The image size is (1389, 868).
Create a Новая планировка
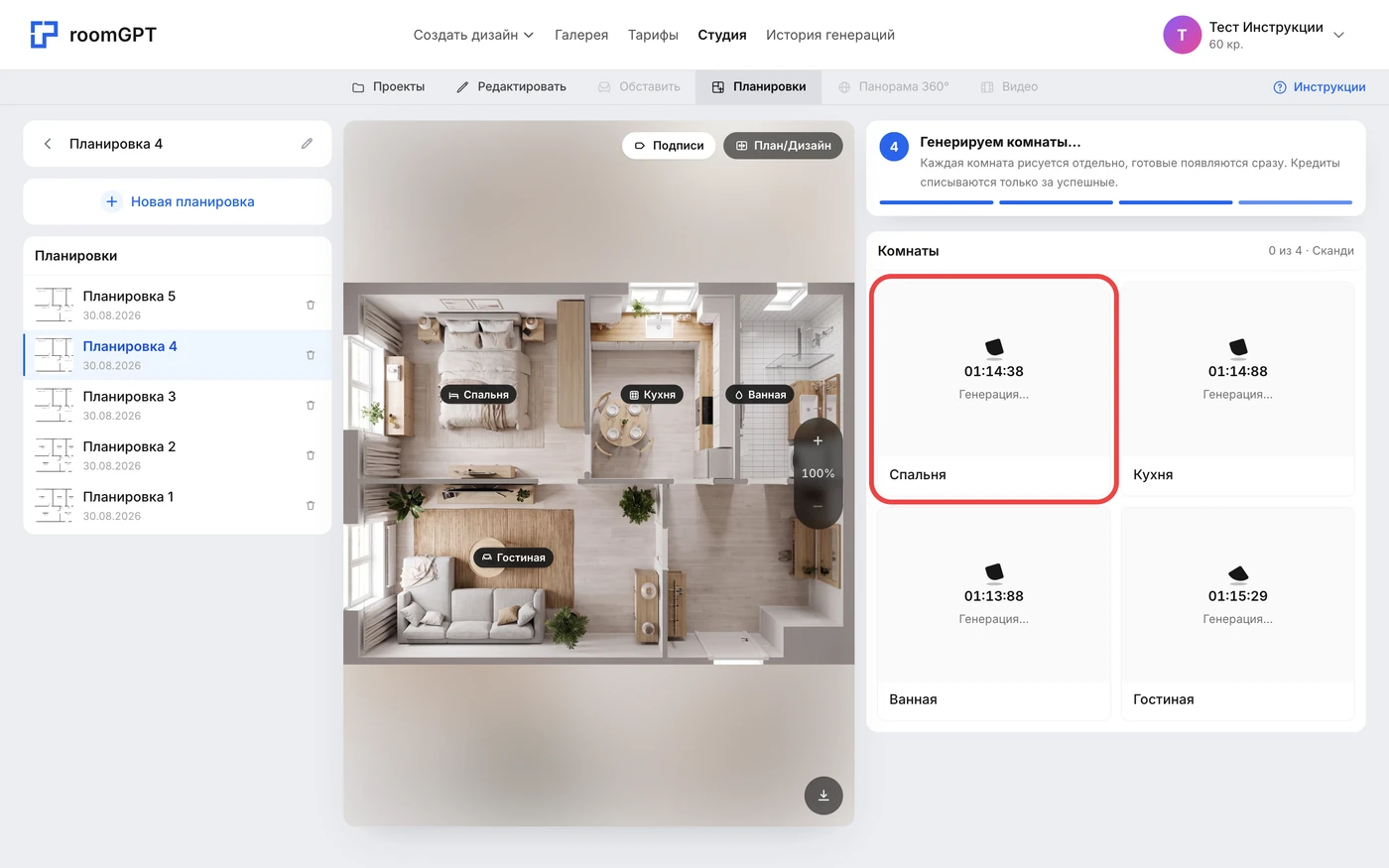pos(178,201)
